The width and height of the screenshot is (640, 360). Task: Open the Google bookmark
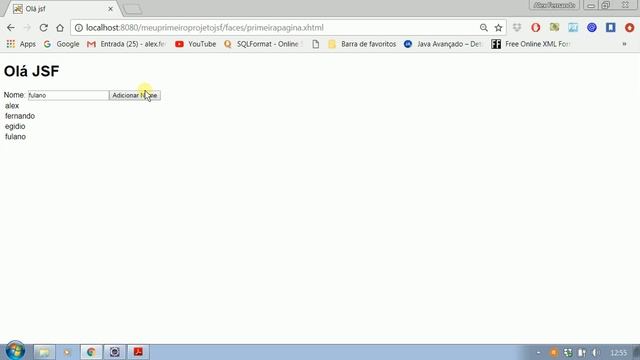pos(62,44)
